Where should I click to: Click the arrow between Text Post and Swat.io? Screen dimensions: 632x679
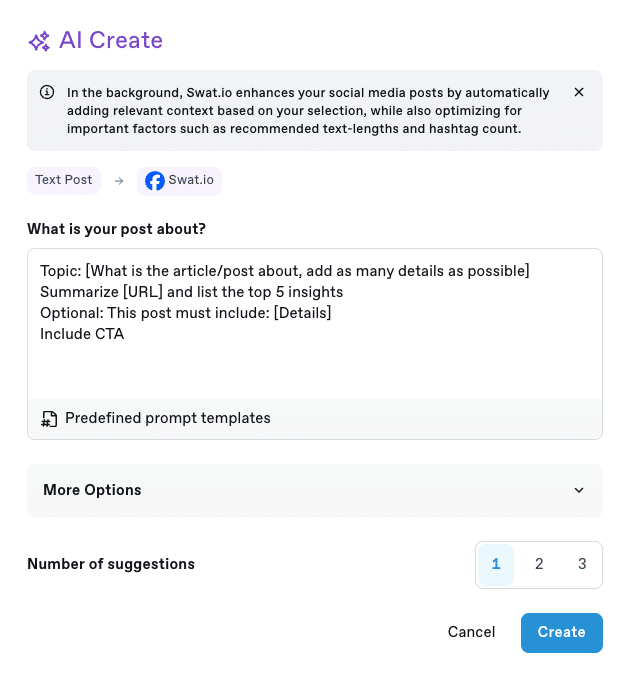coord(119,181)
